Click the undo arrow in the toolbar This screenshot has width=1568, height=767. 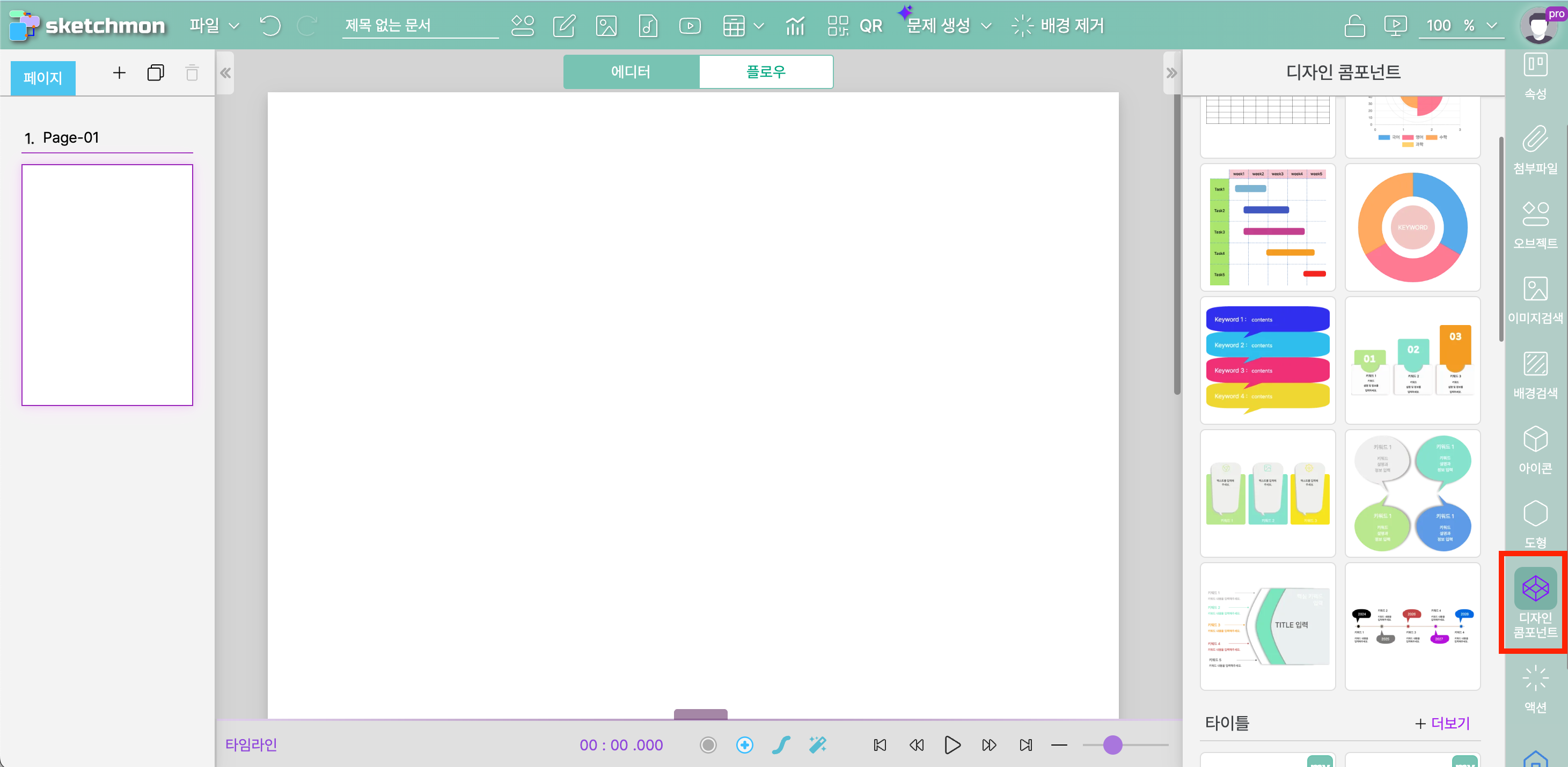[270, 26]
